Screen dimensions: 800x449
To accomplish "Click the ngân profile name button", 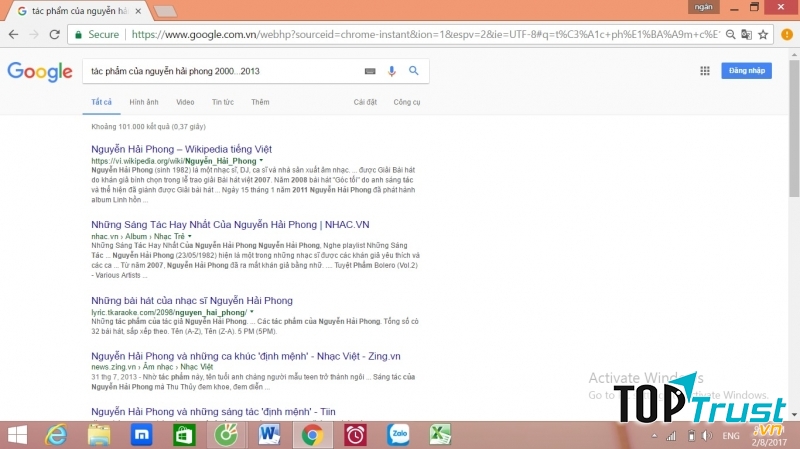I will 704,7.
